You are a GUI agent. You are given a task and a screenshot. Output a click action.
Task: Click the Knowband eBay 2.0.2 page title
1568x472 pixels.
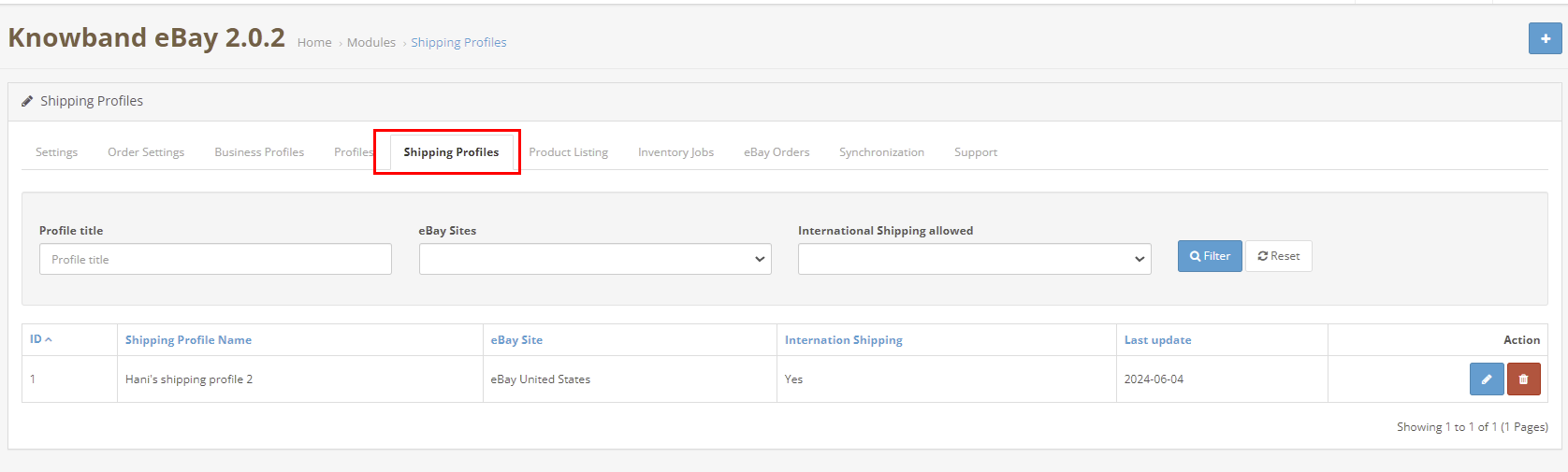click(x=146, y=37)
